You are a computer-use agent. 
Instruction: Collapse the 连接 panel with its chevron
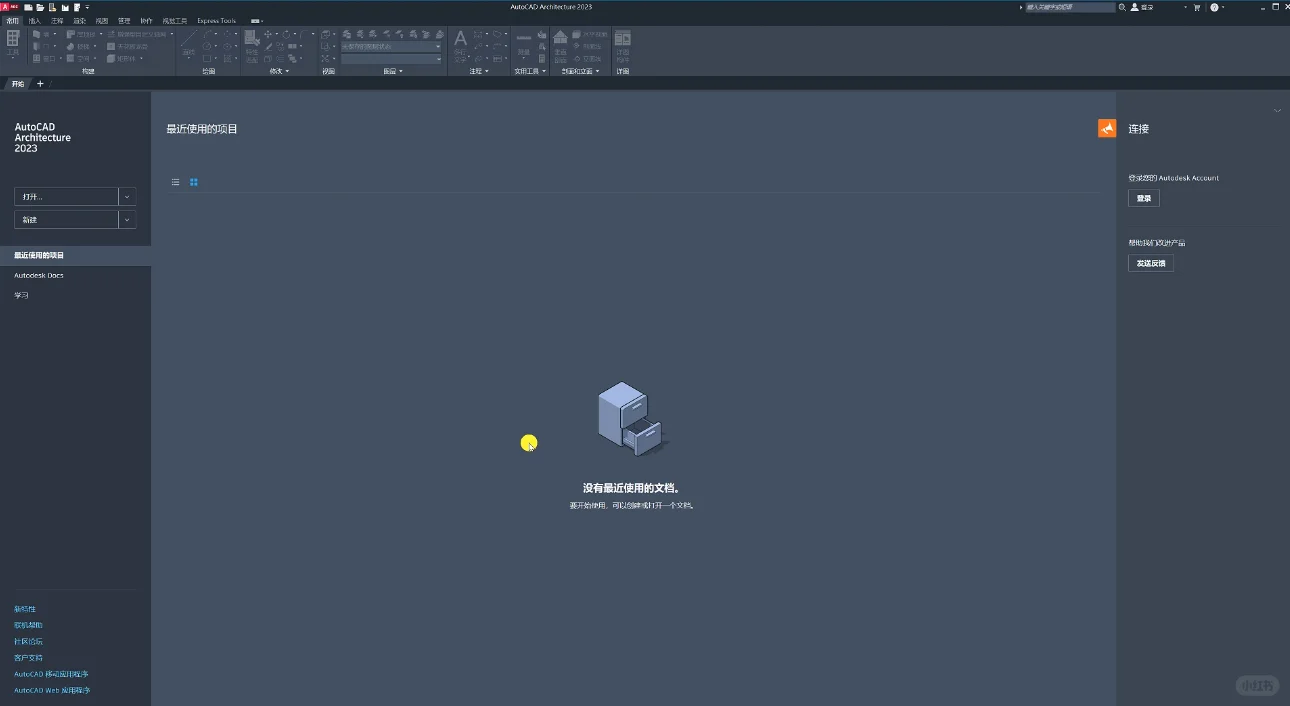click(x=1277, y=111)
